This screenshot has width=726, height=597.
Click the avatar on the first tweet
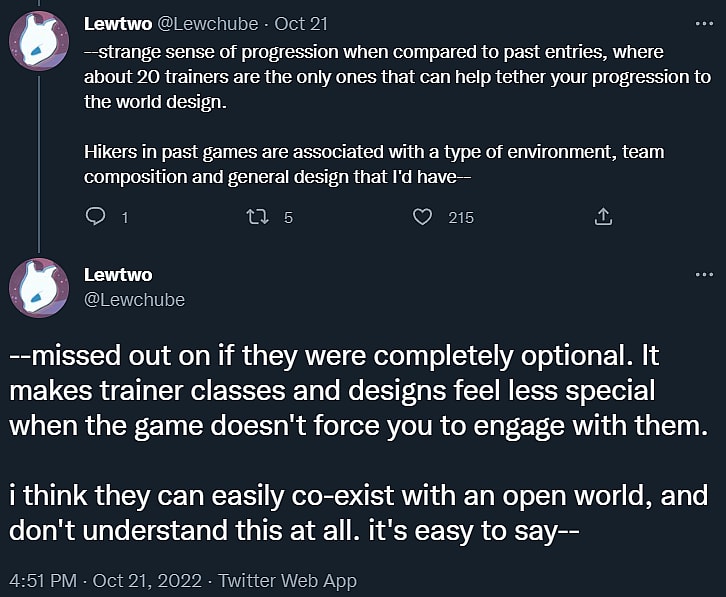pos(39,46)
